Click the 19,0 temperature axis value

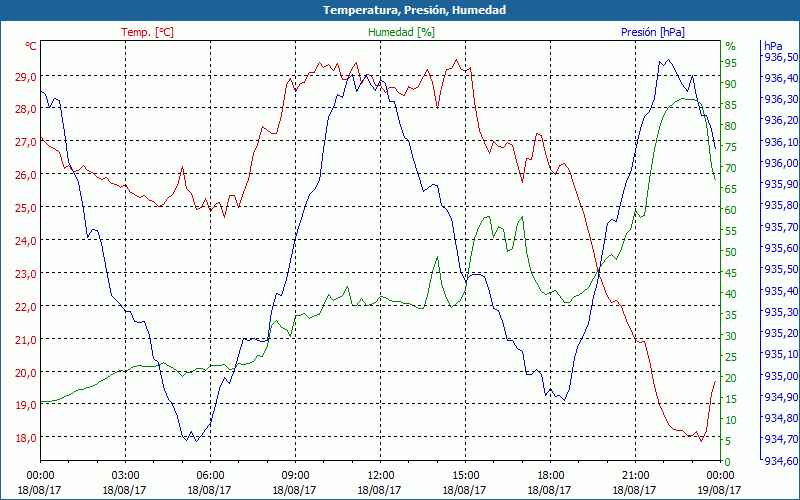pos(26,405)
